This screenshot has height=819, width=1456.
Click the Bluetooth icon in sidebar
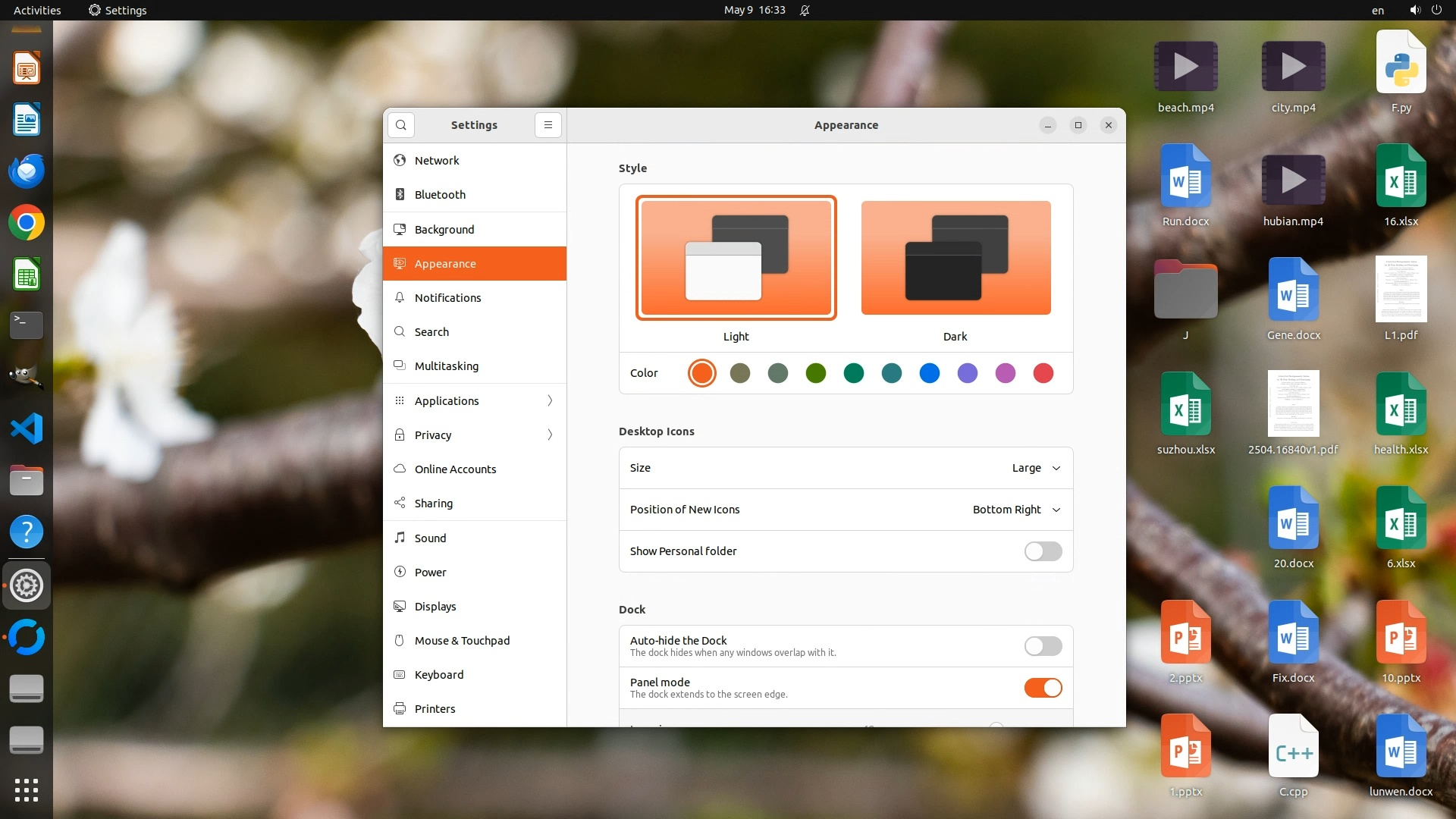point(400,195)
